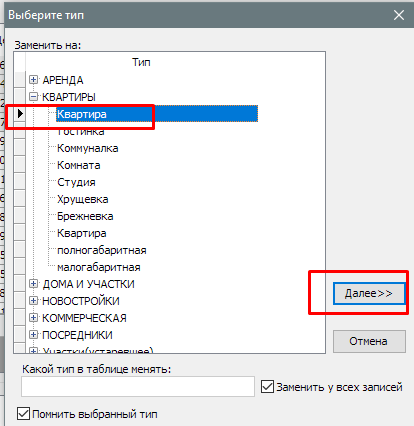The height and width of the screenshot is (426, 414).
Task: Close the Выберите тип dialog
Action: [399, 15]
